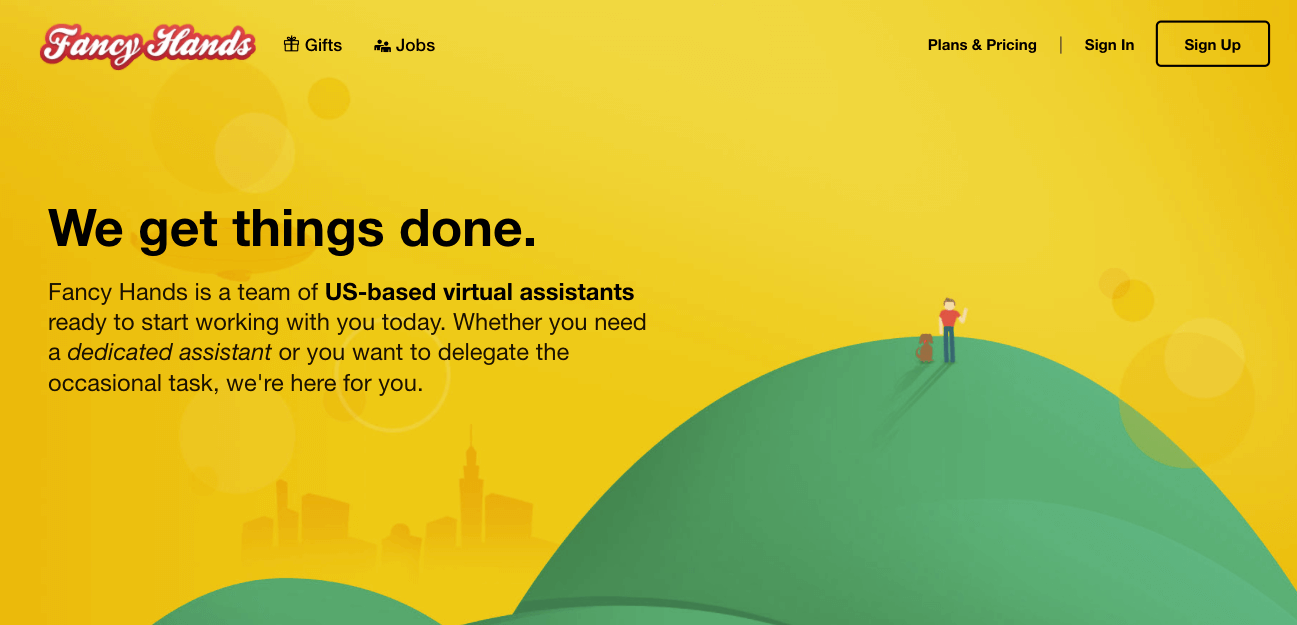The image size is (1297, 625).
Task: Open the Jobs page
Action: 405,45
